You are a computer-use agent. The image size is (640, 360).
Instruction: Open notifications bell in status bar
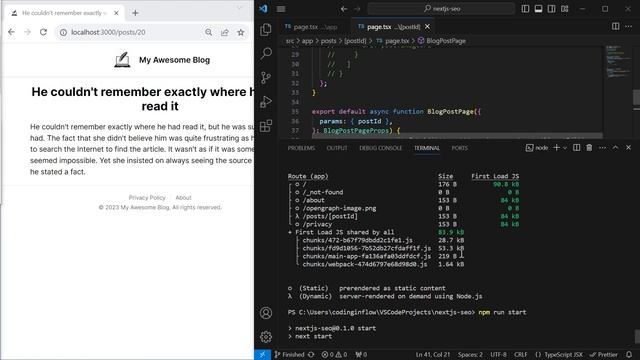(629, 355)
